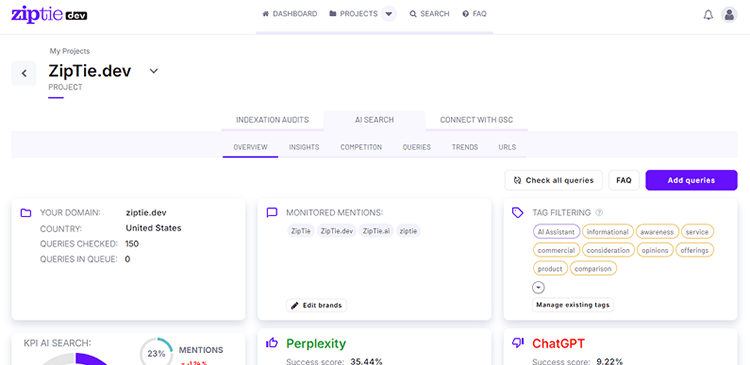Viewport: 750px width, 365px height.
Task: Open the notifications bell
Action: (708, 15)
